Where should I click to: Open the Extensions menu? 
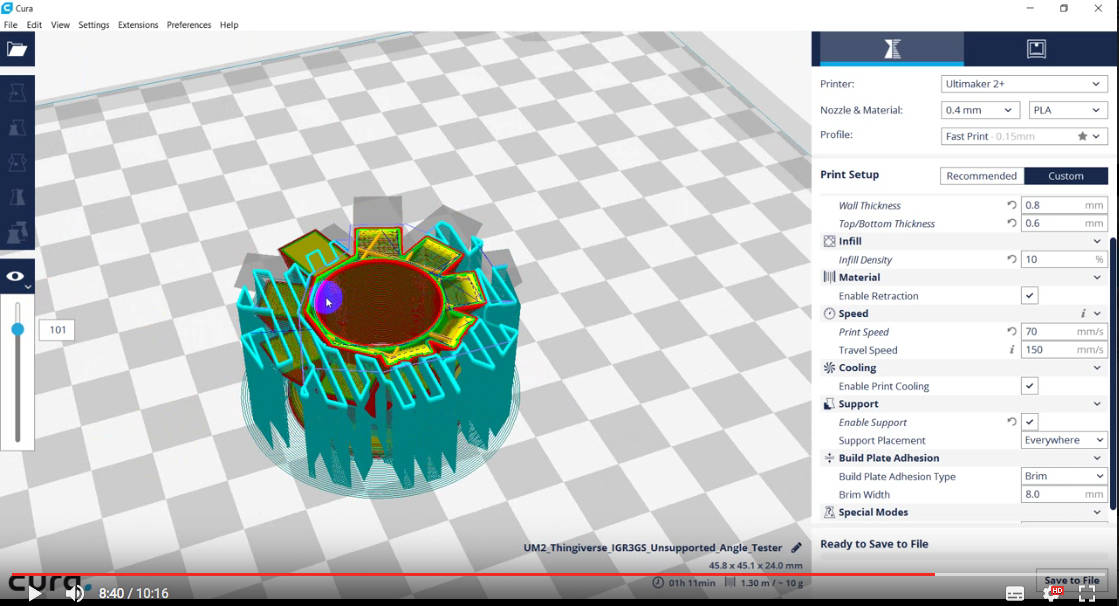pos(138,24)
